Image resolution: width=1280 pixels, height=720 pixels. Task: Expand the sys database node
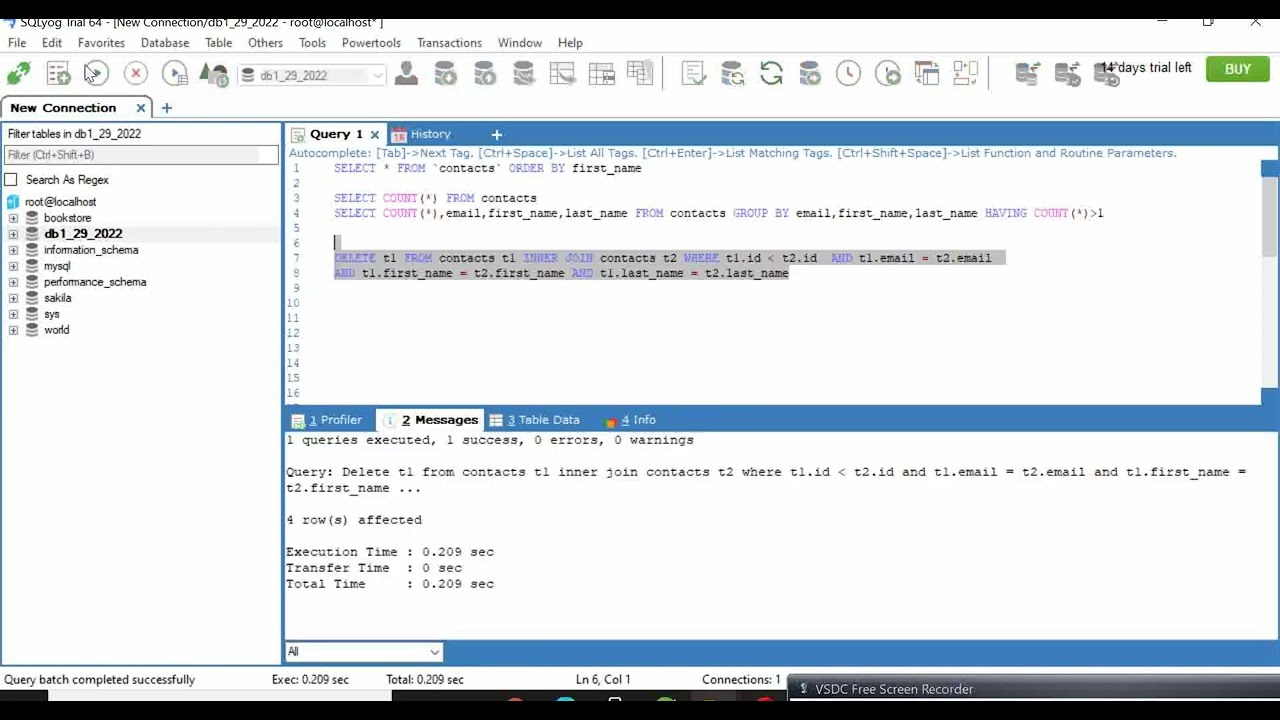pos(13,314)
